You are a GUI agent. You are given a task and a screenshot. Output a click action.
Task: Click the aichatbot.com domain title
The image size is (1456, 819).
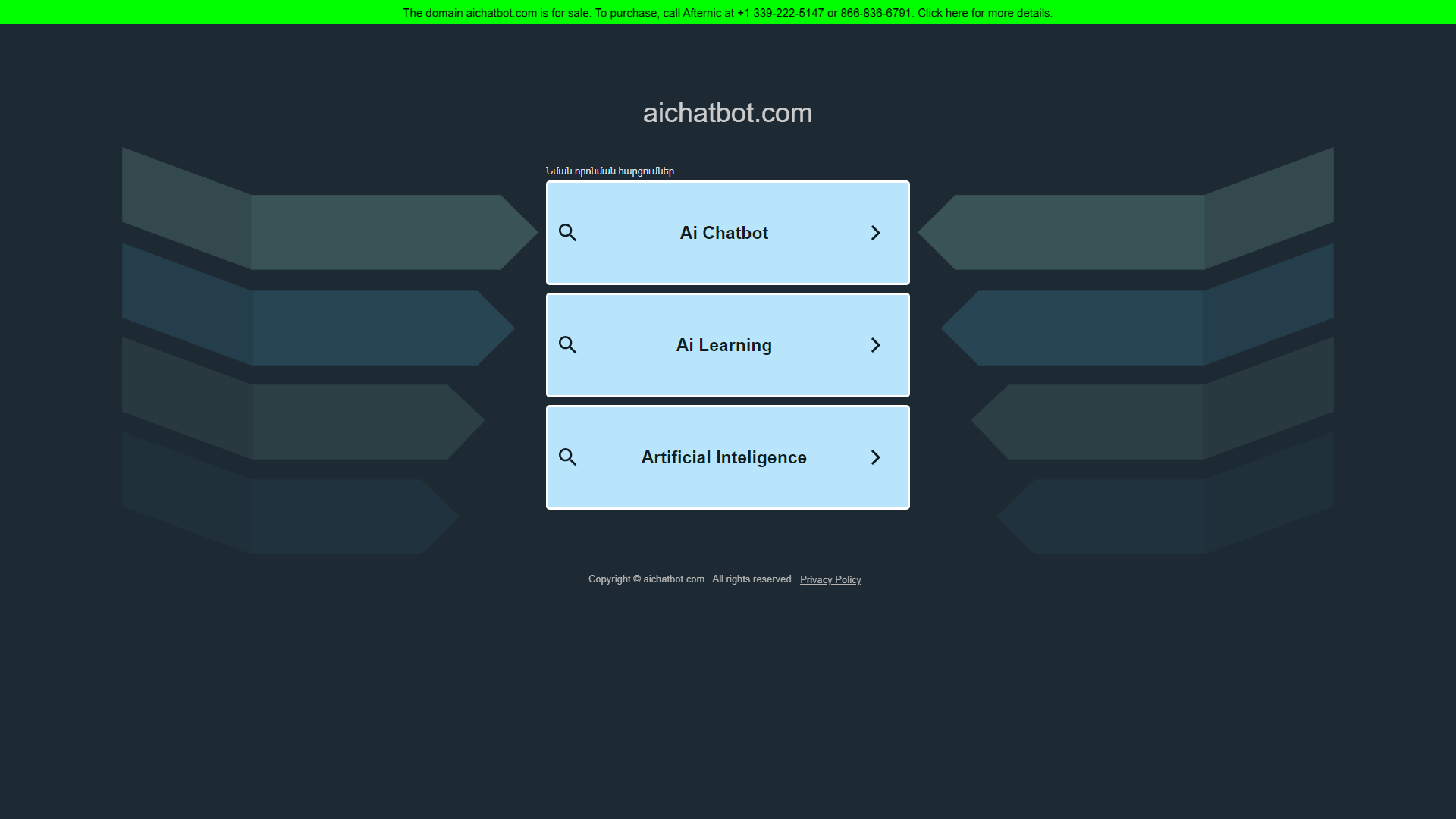(x=727, y=112)
